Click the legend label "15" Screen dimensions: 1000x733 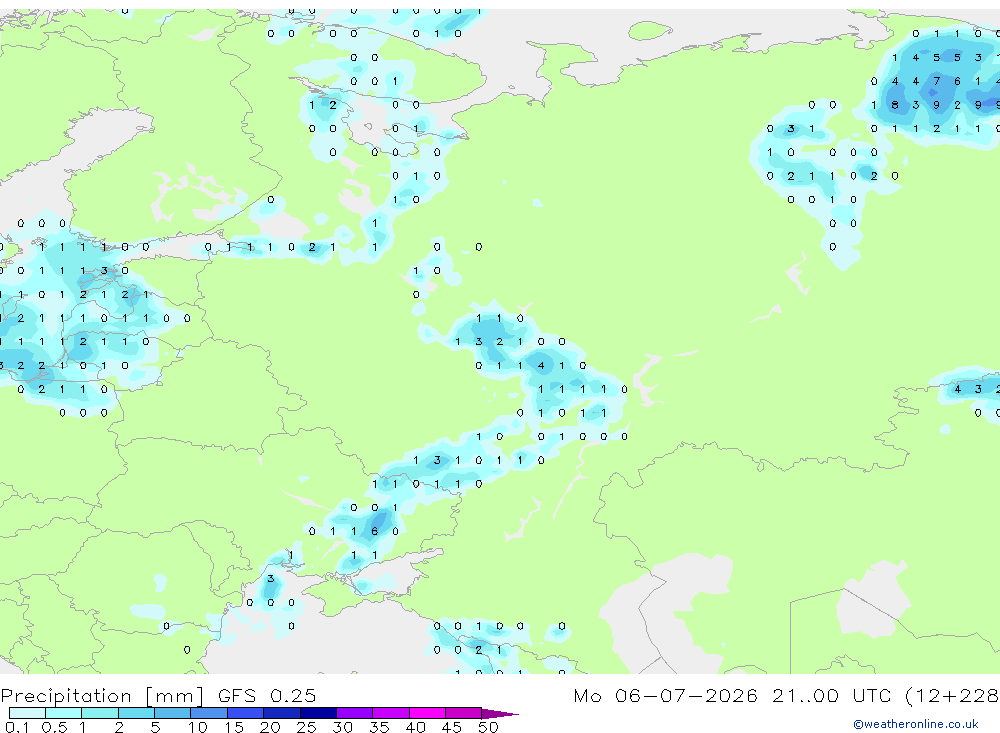click(x=233, y=727)
